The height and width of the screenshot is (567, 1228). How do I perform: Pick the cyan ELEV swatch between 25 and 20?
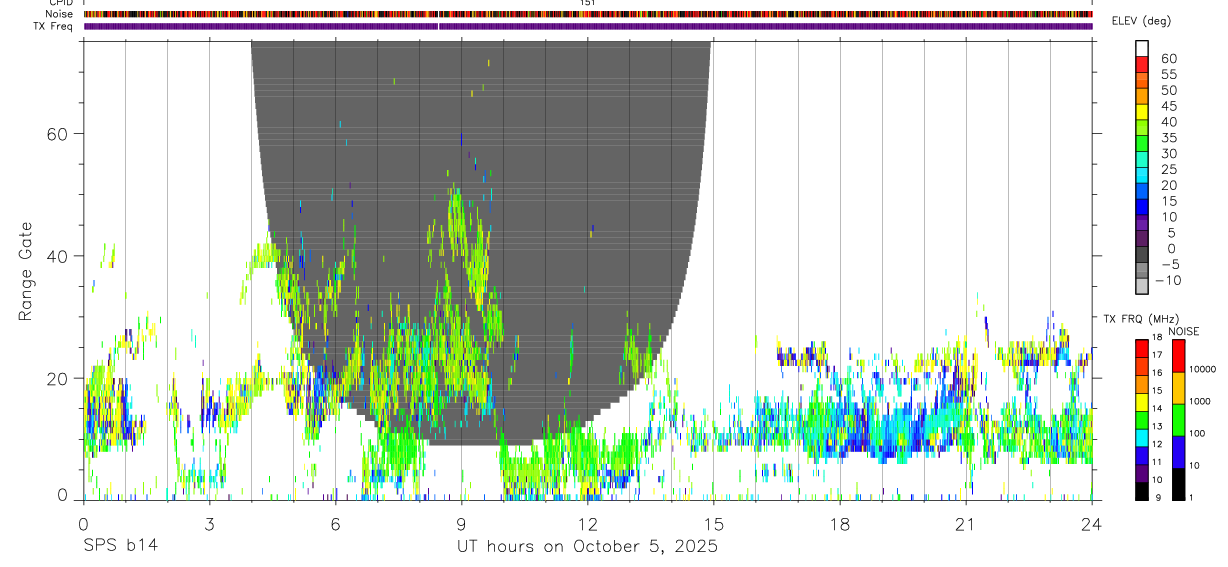pos(1141,175)
